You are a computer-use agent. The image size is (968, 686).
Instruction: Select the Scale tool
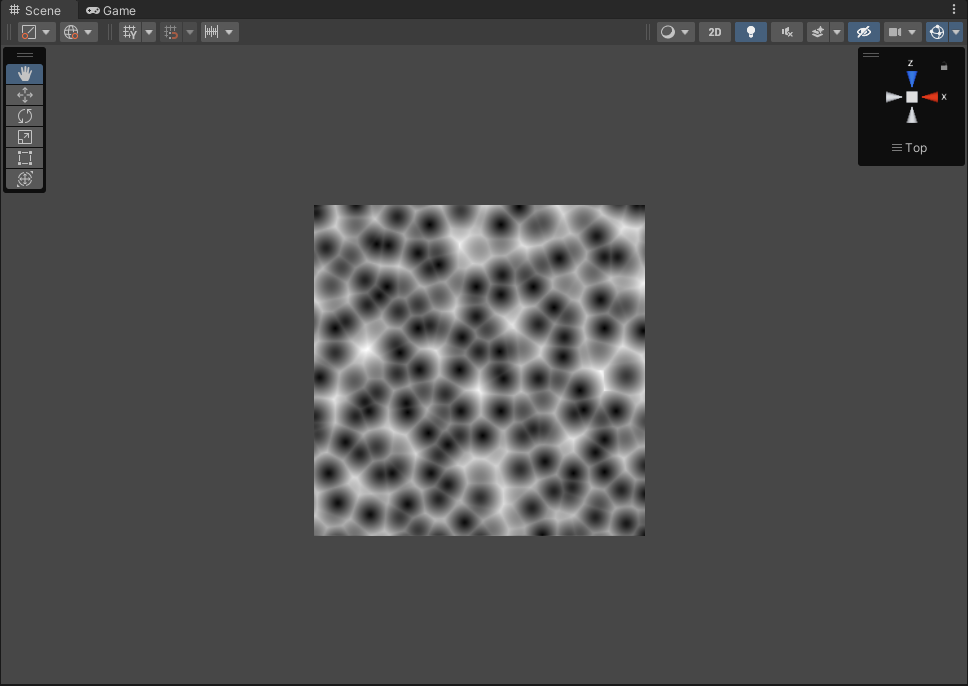click(24, 137)
